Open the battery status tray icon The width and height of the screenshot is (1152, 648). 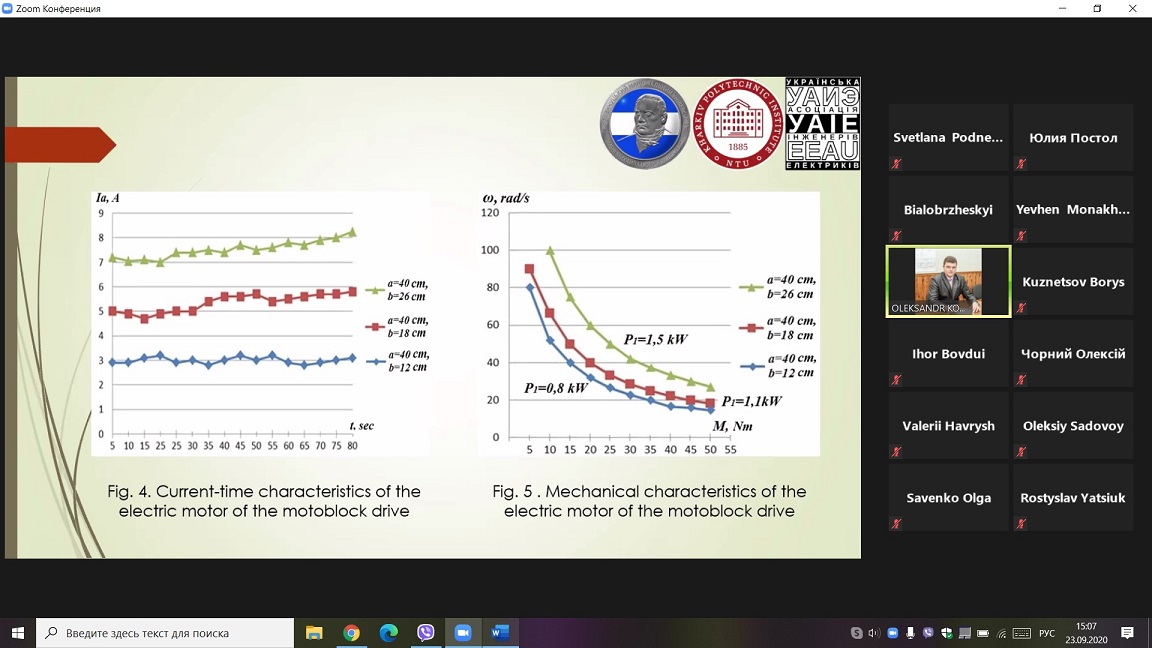pos(983,633)
